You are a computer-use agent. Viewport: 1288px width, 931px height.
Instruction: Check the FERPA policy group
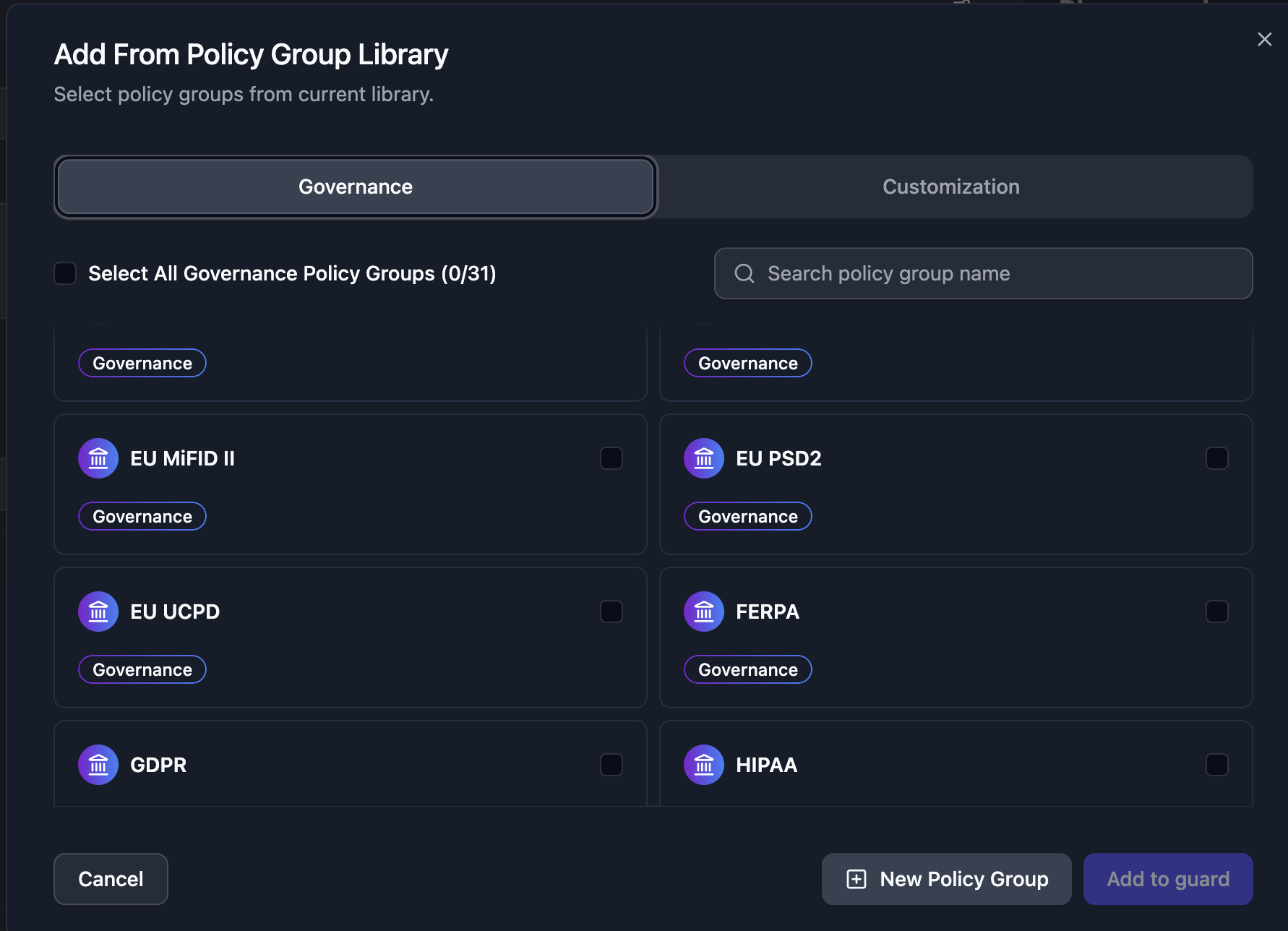click(1217, 612)
